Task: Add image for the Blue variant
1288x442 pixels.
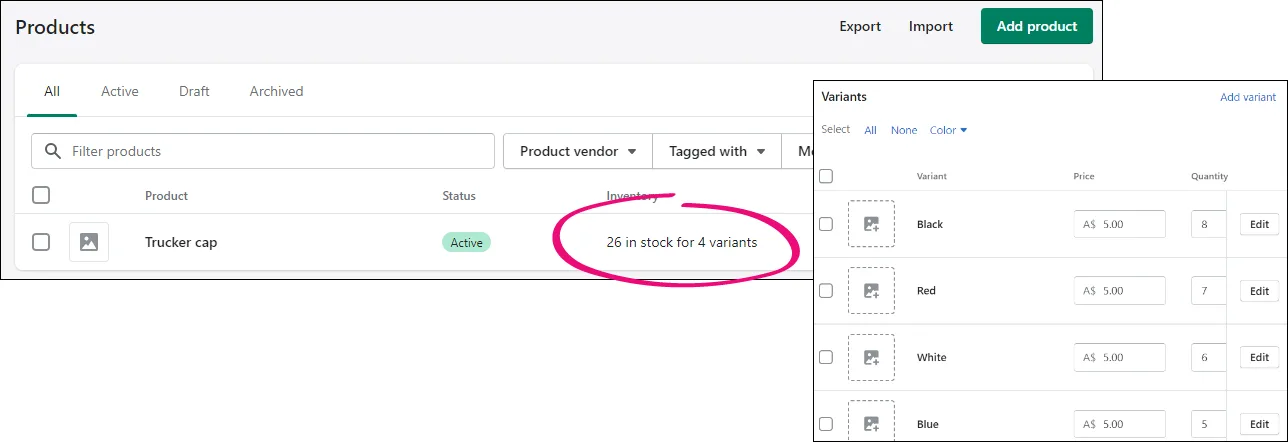Action: (x=871, y=423)
